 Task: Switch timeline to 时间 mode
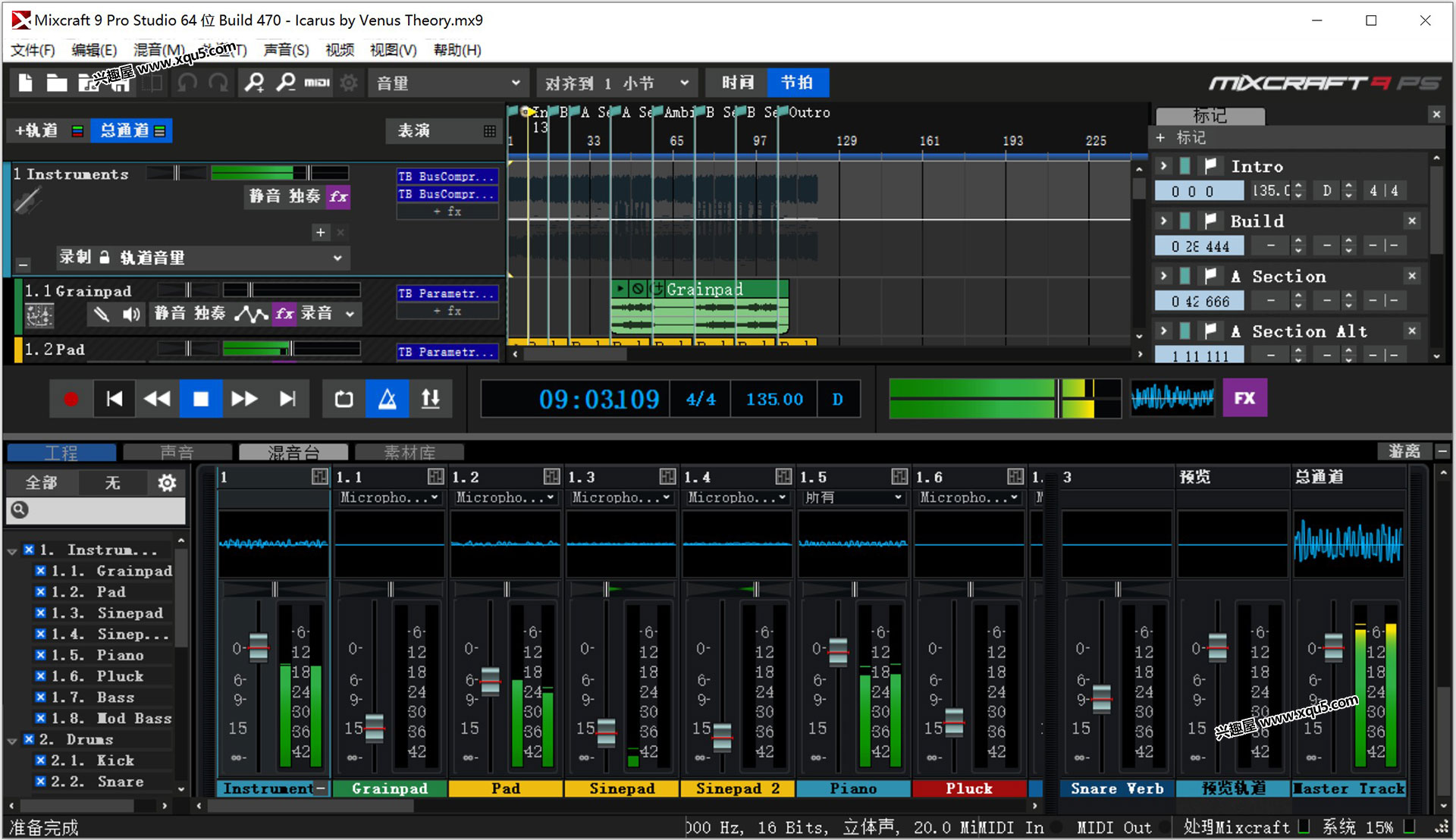point(737,83)
